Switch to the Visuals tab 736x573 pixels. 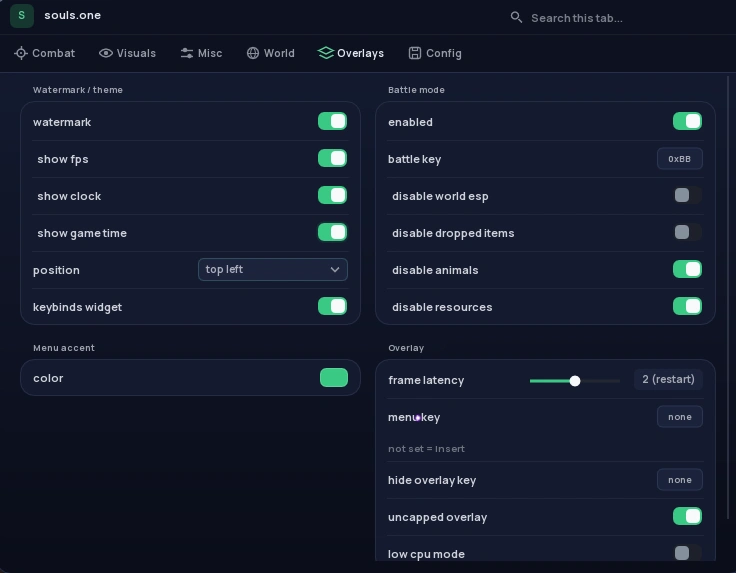pyautogui.click(x=127, y=53)
